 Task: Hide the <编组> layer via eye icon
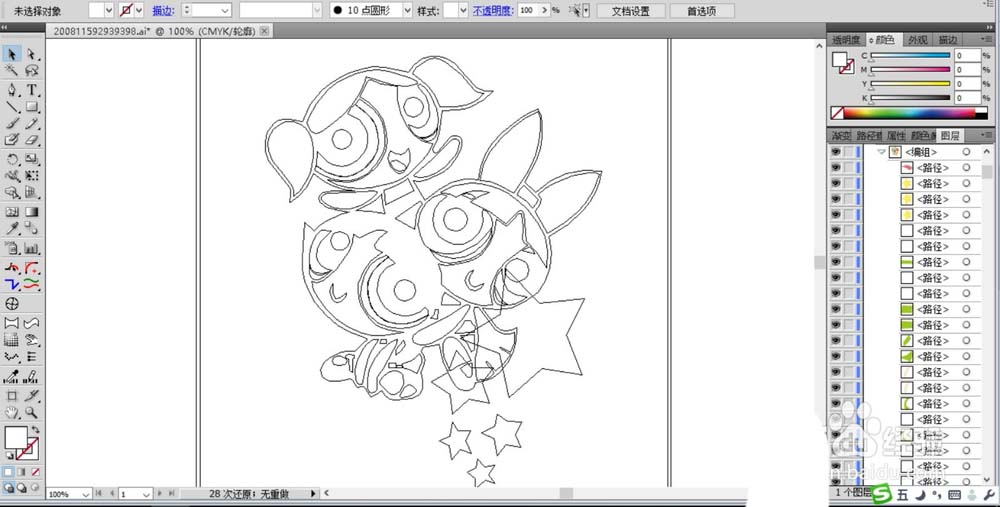pyautogui.click(x=835, y=152)
